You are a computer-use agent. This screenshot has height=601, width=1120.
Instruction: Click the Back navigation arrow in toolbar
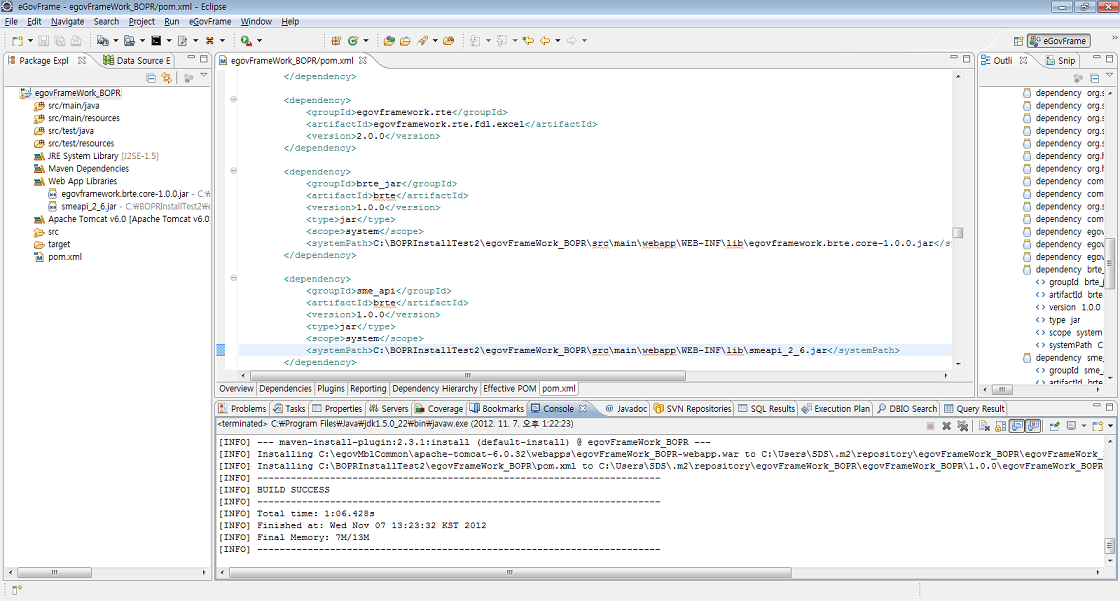tap(545, 41)
